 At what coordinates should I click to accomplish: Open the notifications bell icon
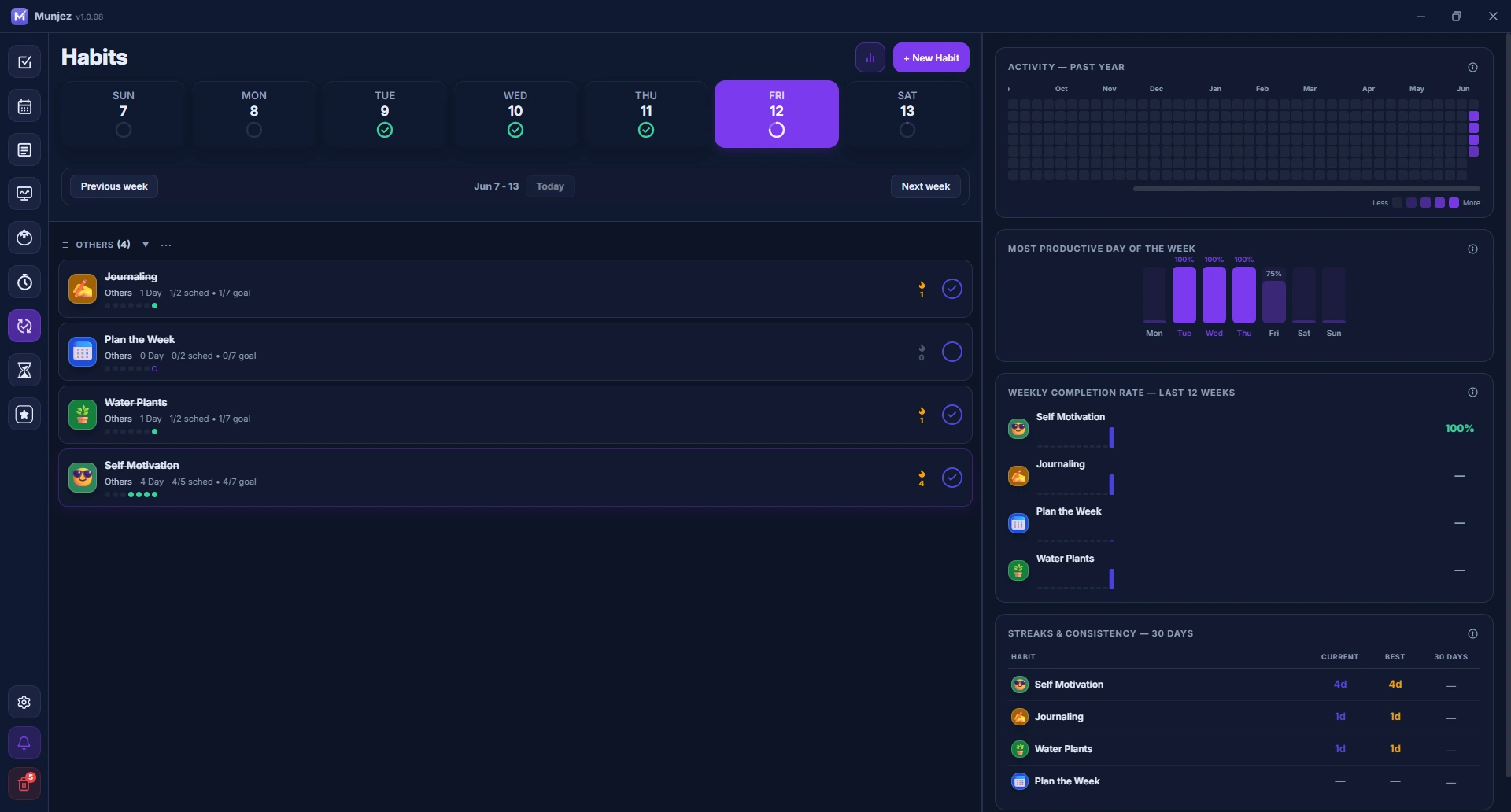pos(24,743)
